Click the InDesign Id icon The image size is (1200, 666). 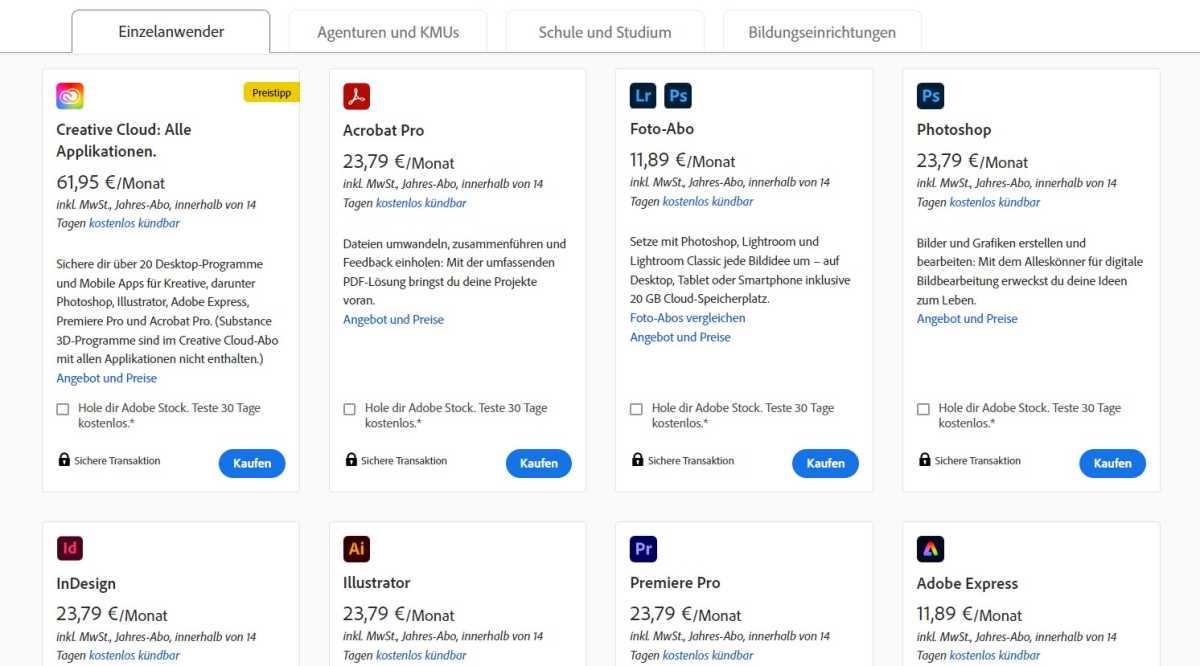[70, 548]
